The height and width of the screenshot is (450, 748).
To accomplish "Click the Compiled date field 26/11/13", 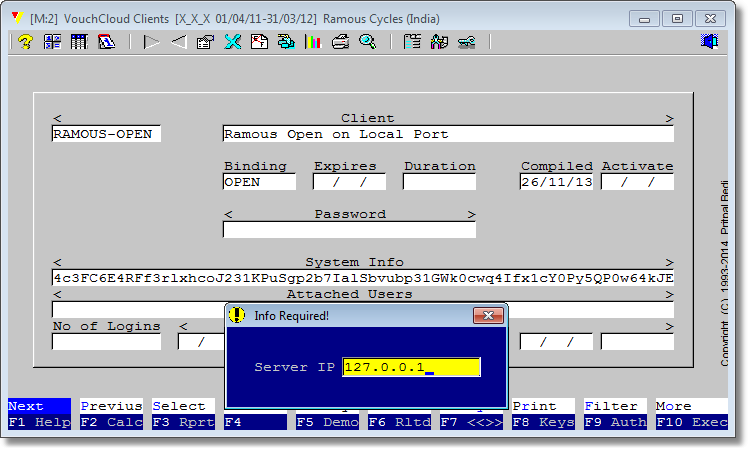I will tap(556, 182).
